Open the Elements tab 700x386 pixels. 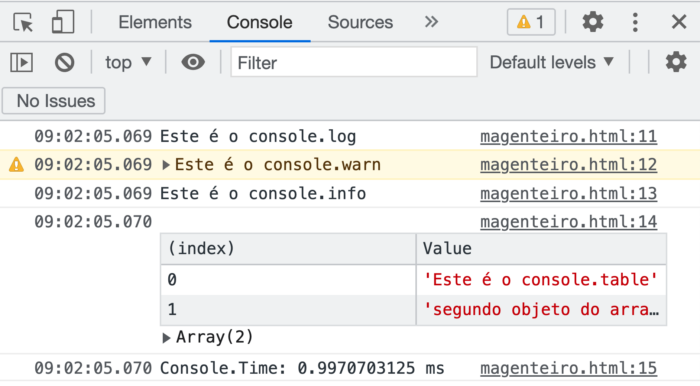click(155, 22)
